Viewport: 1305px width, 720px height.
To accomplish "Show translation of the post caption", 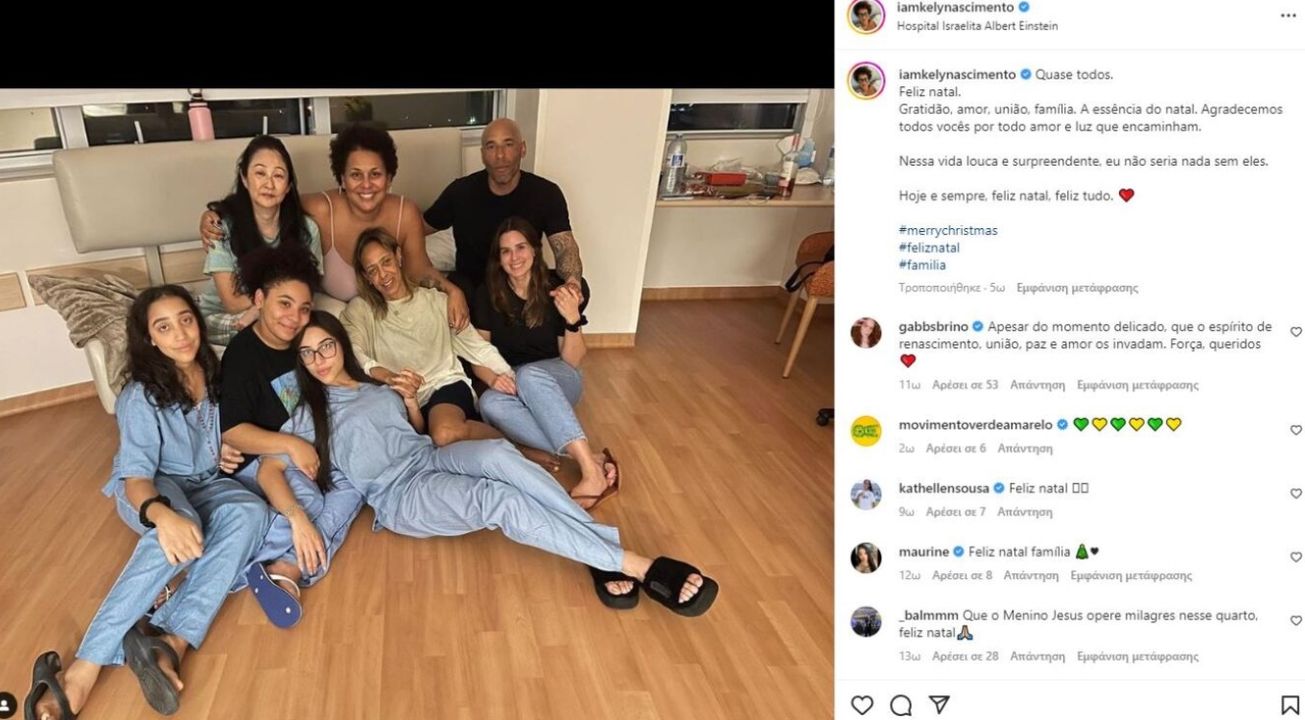I will 1077,288.
